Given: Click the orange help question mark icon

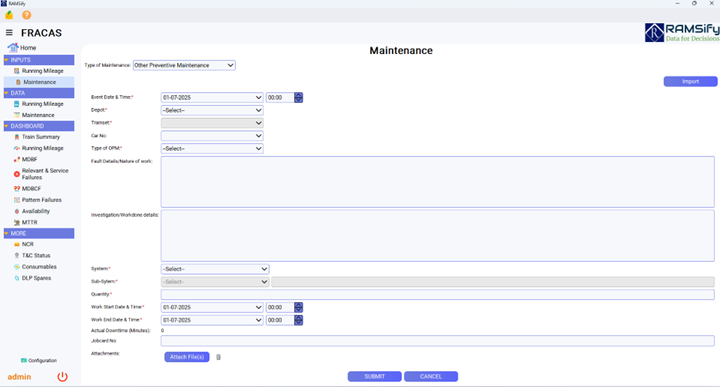Looking at the screenshot, I should click(27, 15).
